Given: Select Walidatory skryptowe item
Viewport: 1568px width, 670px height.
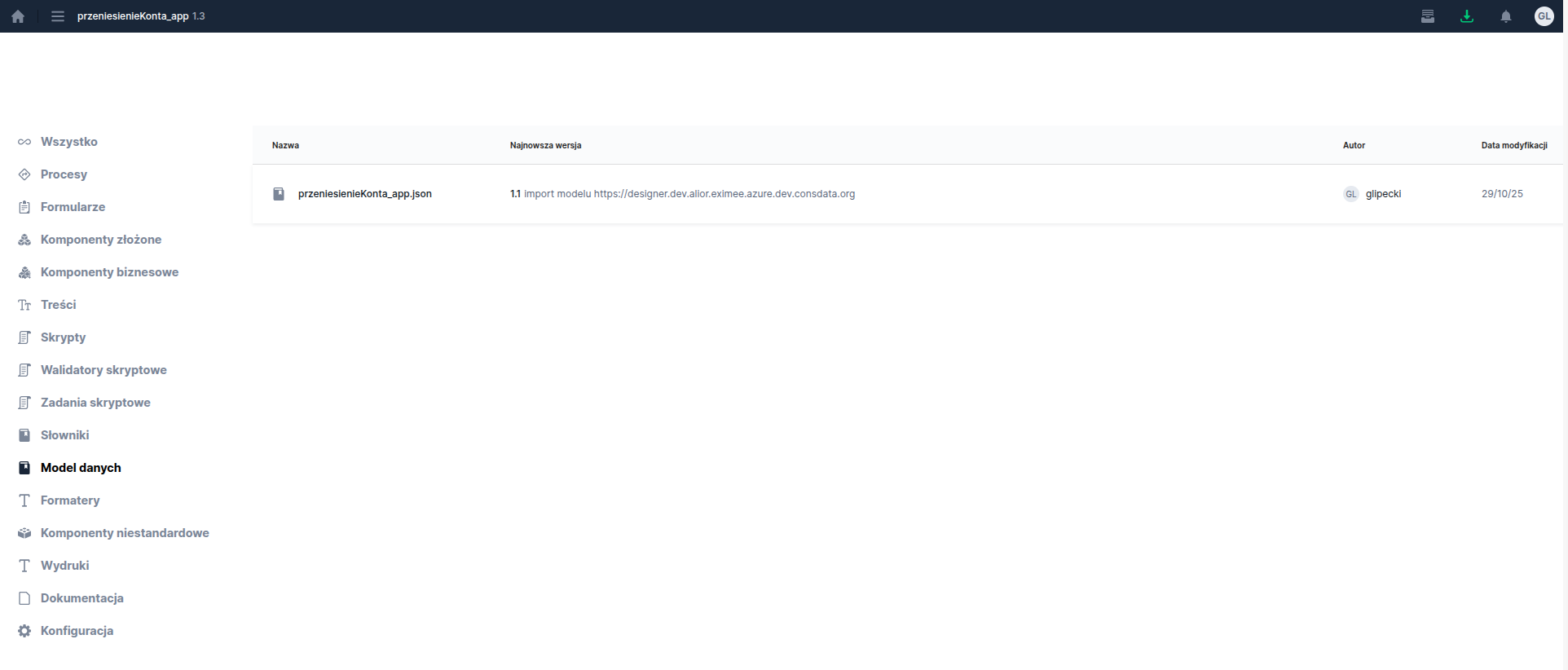Looking at the screenshot, I should [104, 370].
